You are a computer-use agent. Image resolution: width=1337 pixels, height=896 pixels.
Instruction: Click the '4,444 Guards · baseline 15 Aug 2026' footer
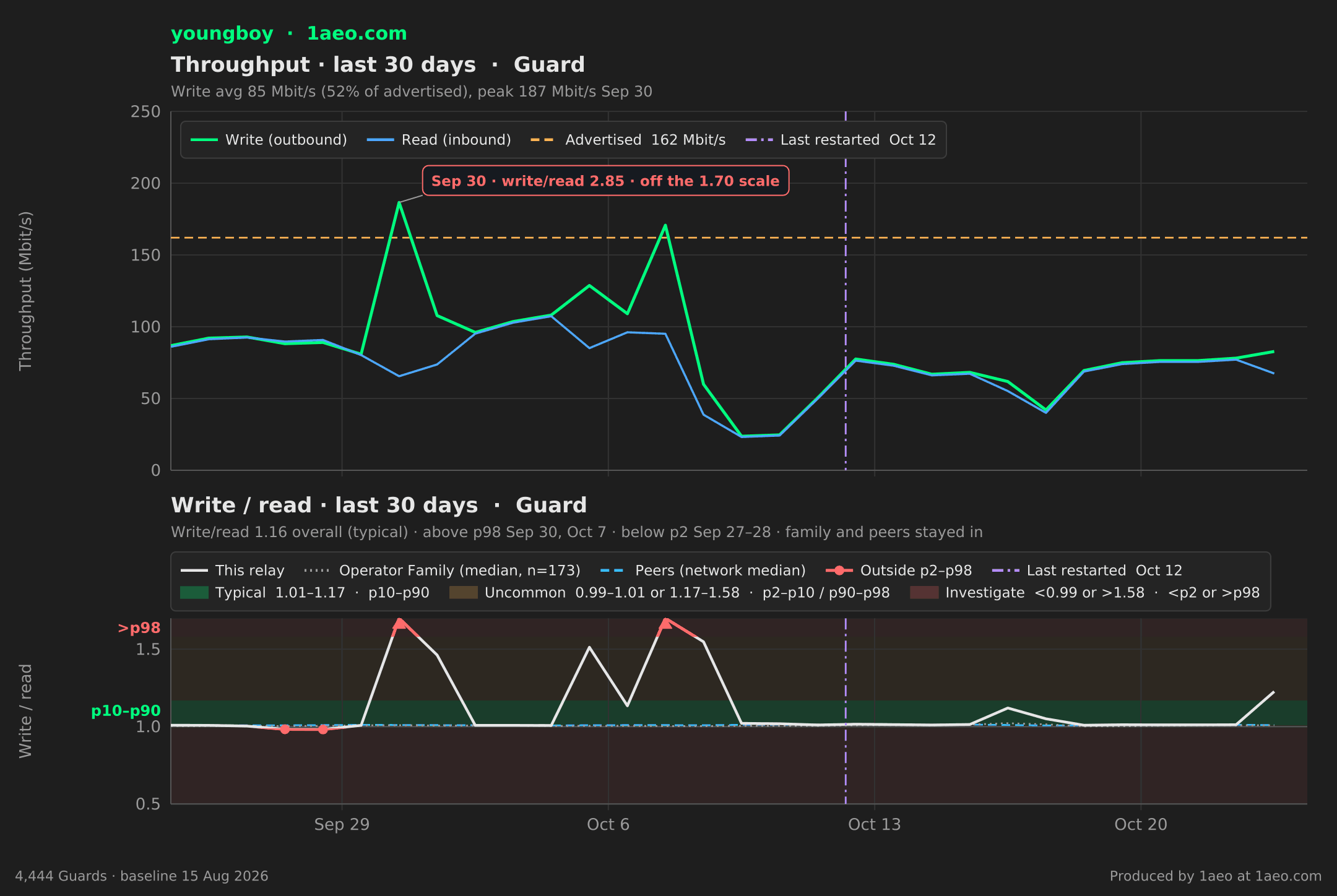coord(142,876)
